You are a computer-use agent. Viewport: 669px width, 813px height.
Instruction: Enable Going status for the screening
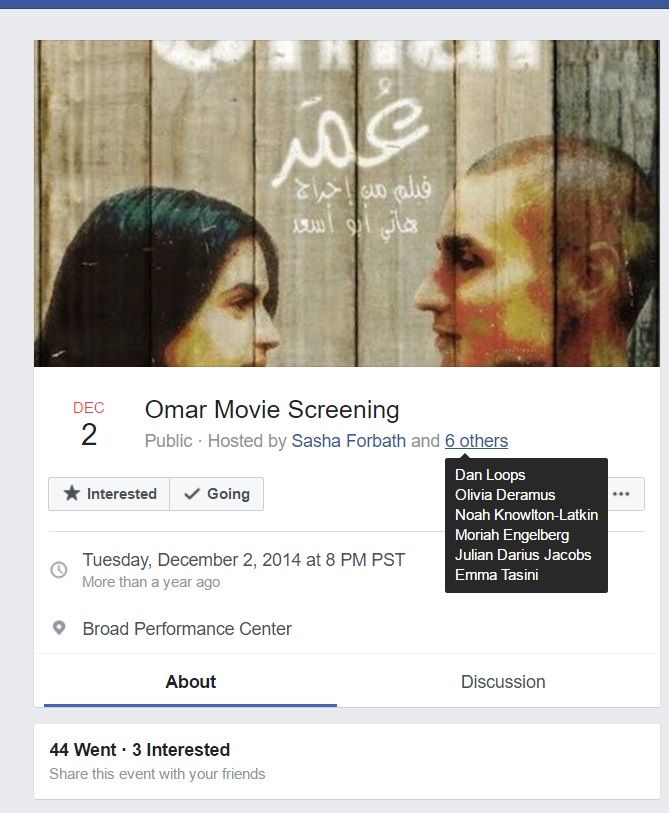coord(215,493)
